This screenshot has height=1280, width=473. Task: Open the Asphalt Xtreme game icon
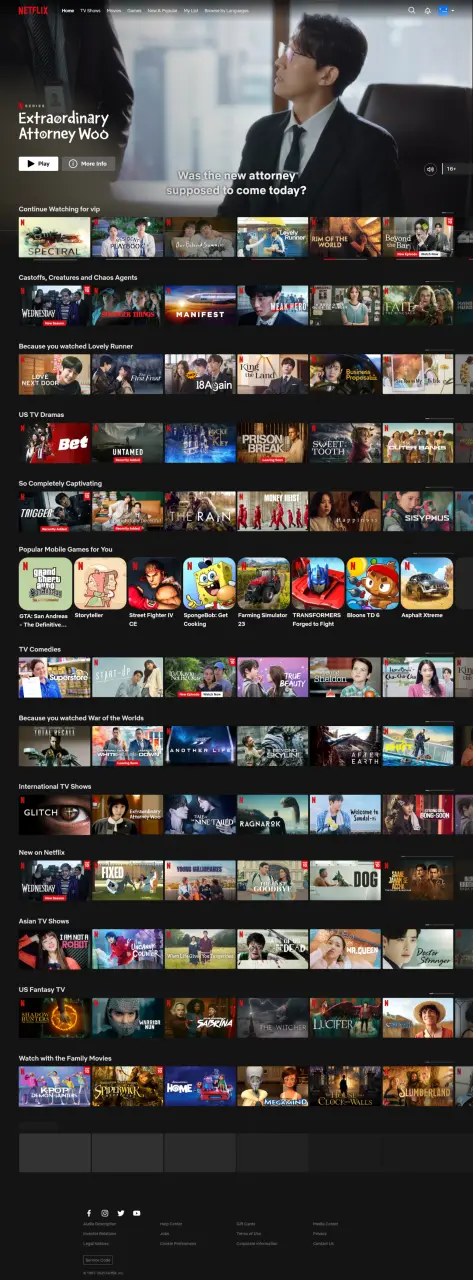tap(427, 584)
